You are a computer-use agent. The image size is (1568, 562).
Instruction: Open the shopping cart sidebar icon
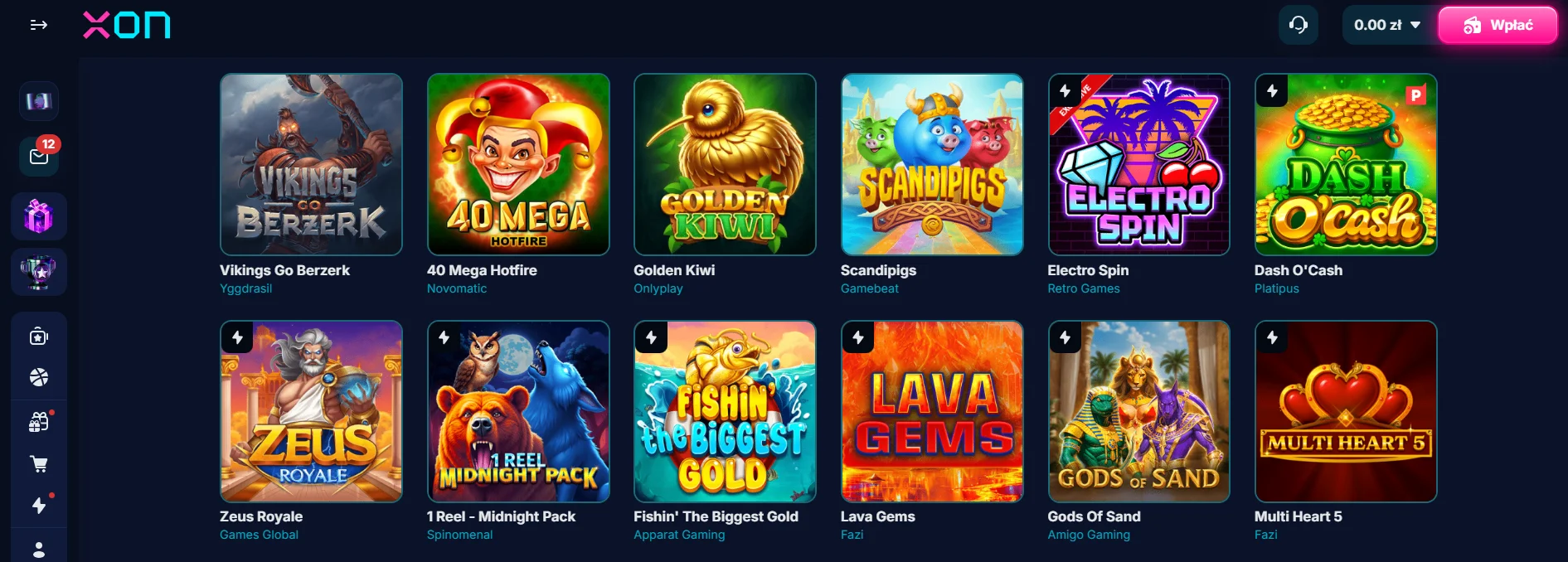(x=39, y=464)
